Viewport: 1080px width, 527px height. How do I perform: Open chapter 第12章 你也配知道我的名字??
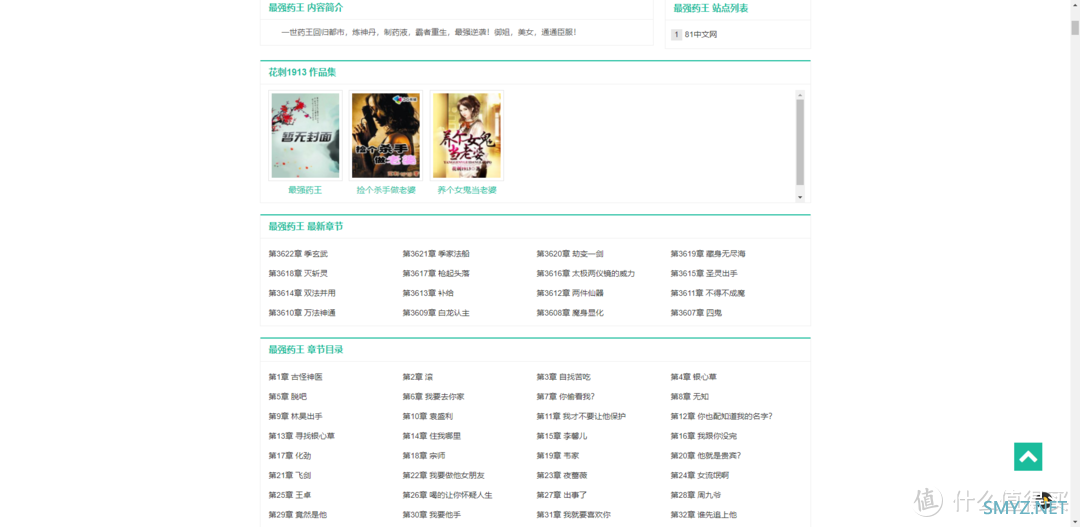click(x=722, y=417)
